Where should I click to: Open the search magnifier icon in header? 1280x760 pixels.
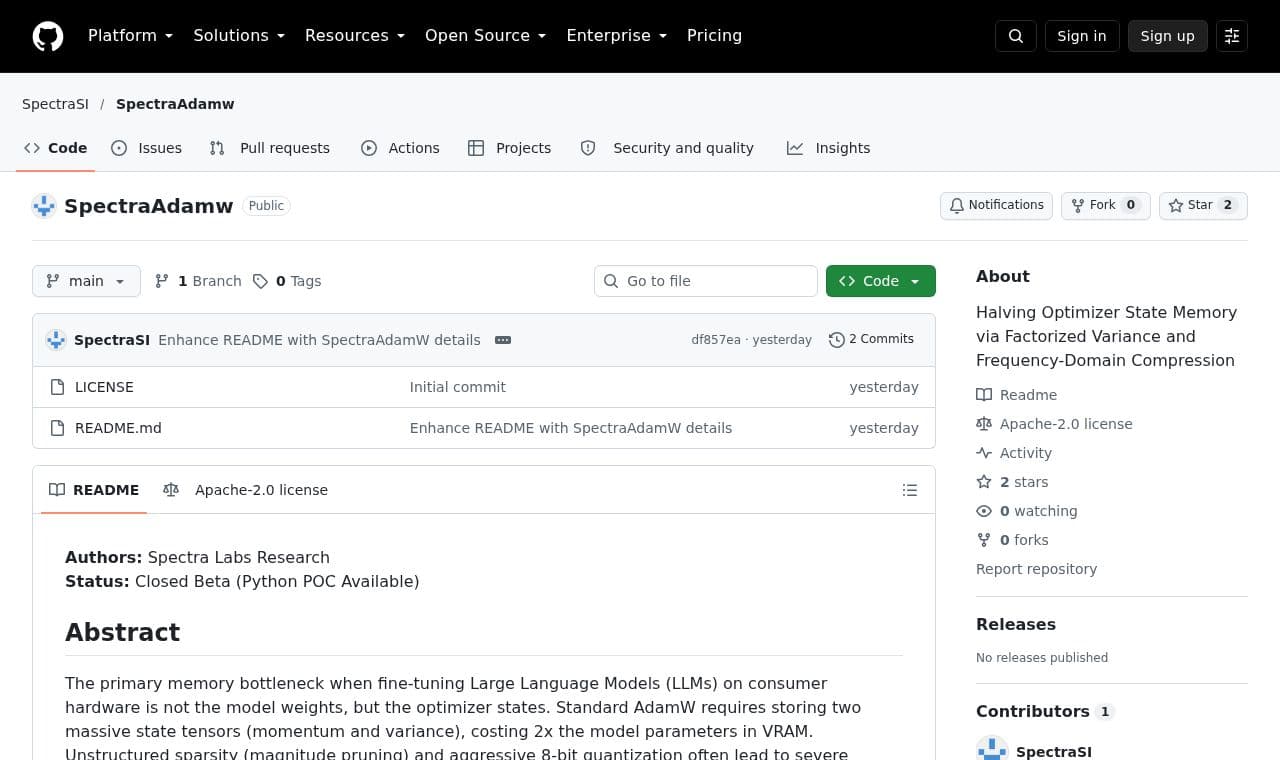click(1016, 36)
